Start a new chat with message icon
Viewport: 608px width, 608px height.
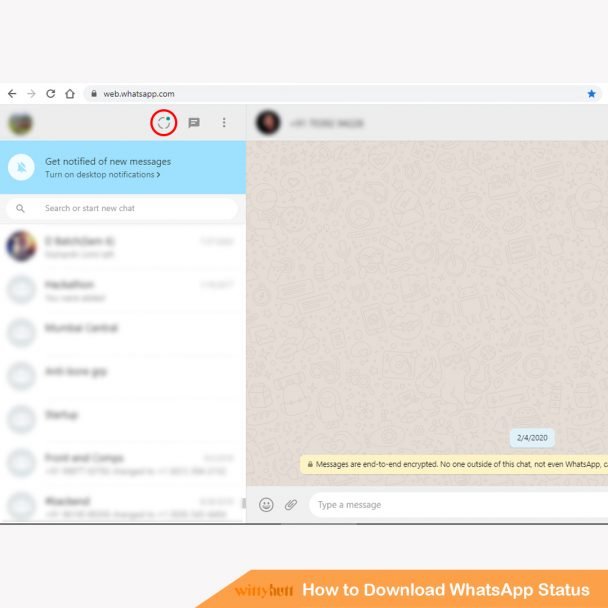[194, 123]
